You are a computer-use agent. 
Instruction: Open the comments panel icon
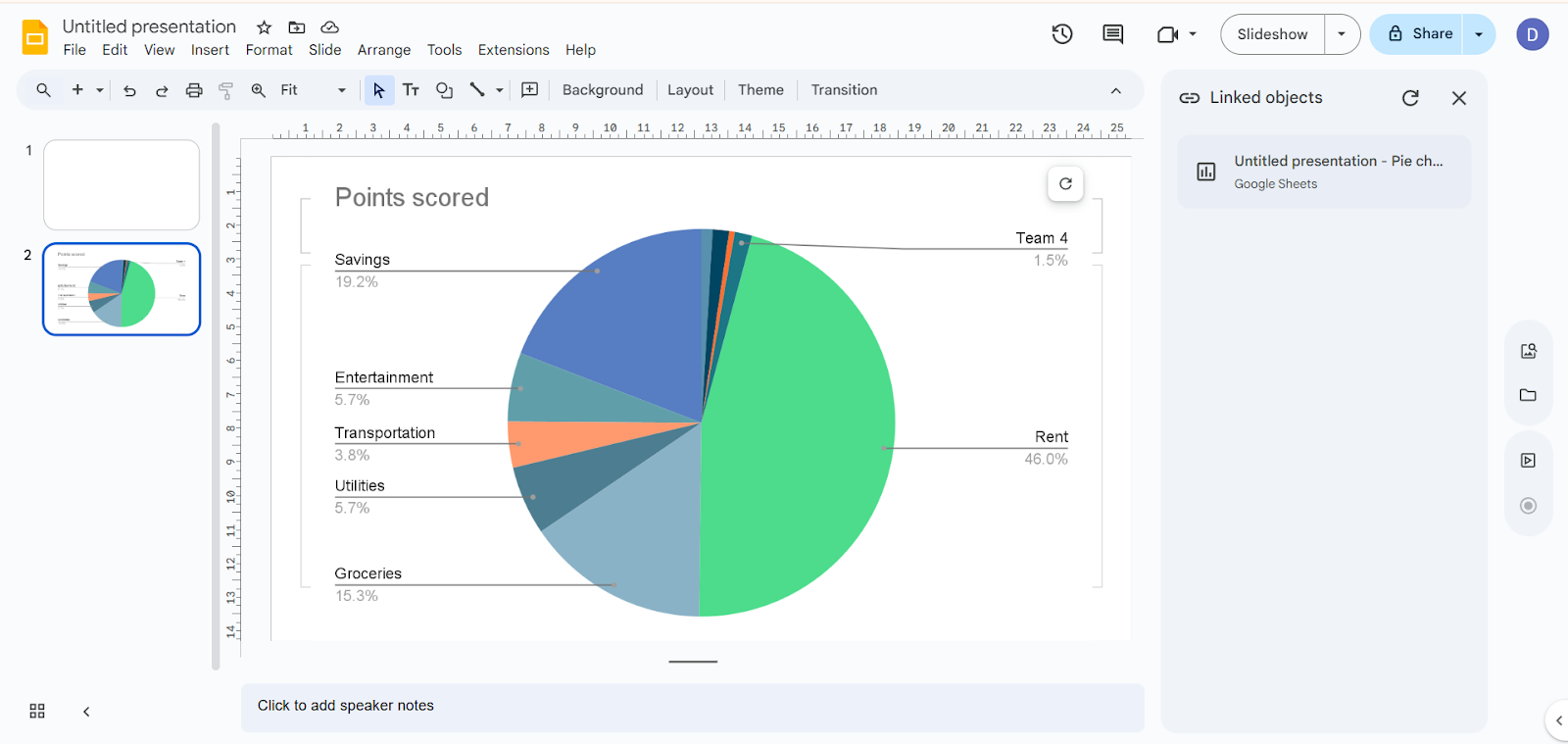point(1113,34)
